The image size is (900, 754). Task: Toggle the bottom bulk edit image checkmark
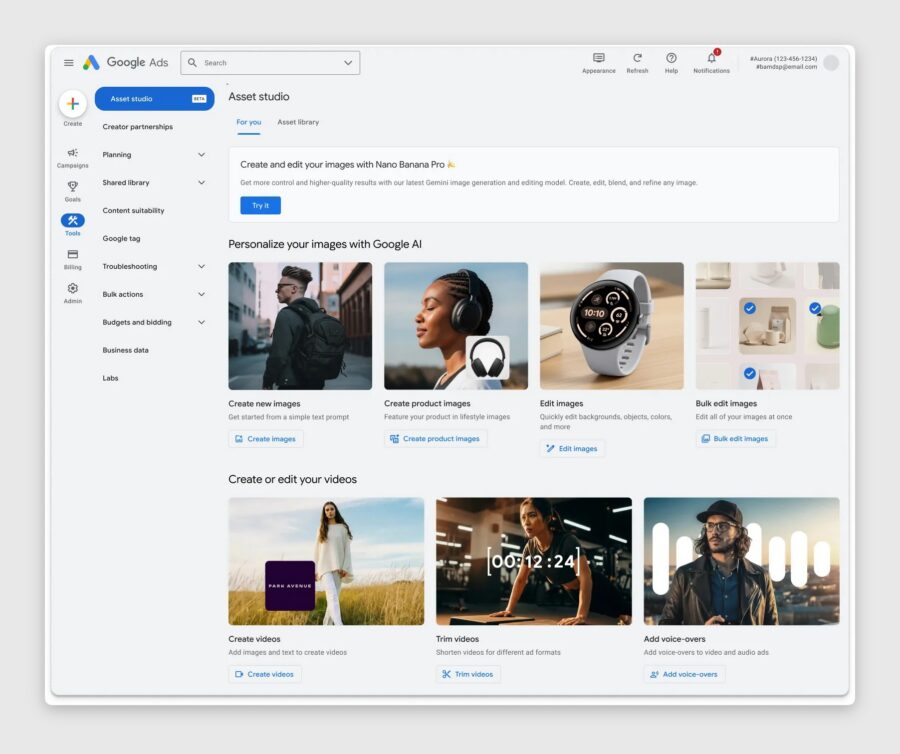(x=749, y=373)
